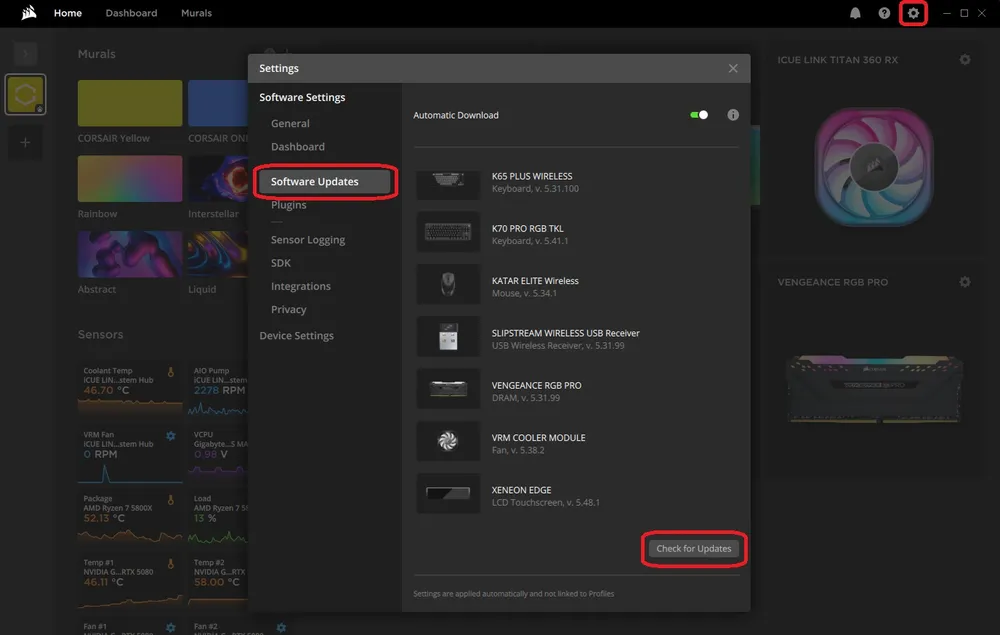The height and width of the screenshot is (635, 1000).
Task: Click KATAR ELITE Wireless device name
Action: click(535, 281)
